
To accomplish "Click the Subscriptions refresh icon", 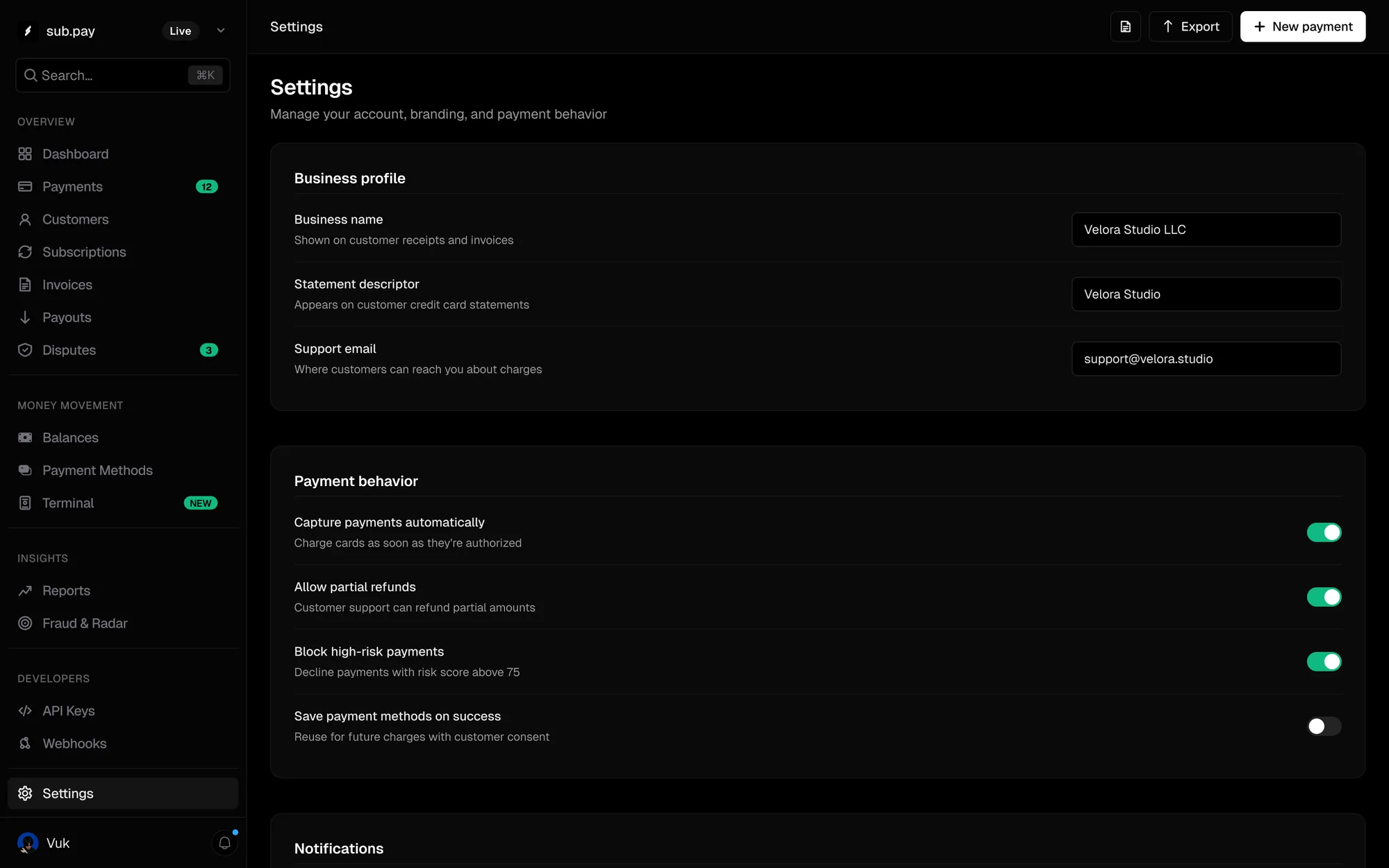I will pos(25,252).
